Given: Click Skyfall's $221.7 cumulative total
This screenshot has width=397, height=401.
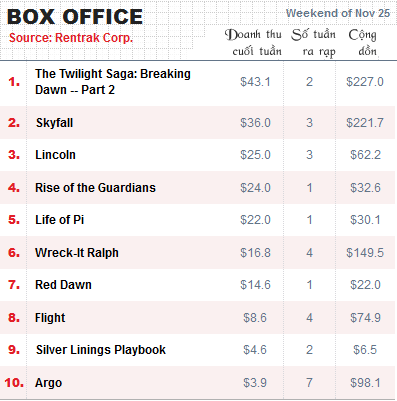Looking at the screenshot, I should pos(365,123).
